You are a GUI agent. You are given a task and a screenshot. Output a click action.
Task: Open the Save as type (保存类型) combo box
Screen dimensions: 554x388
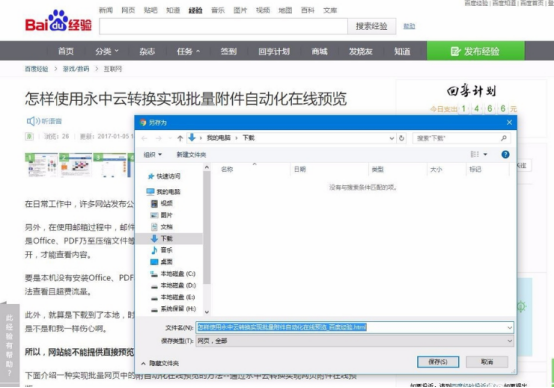click(x=354, y=341)
